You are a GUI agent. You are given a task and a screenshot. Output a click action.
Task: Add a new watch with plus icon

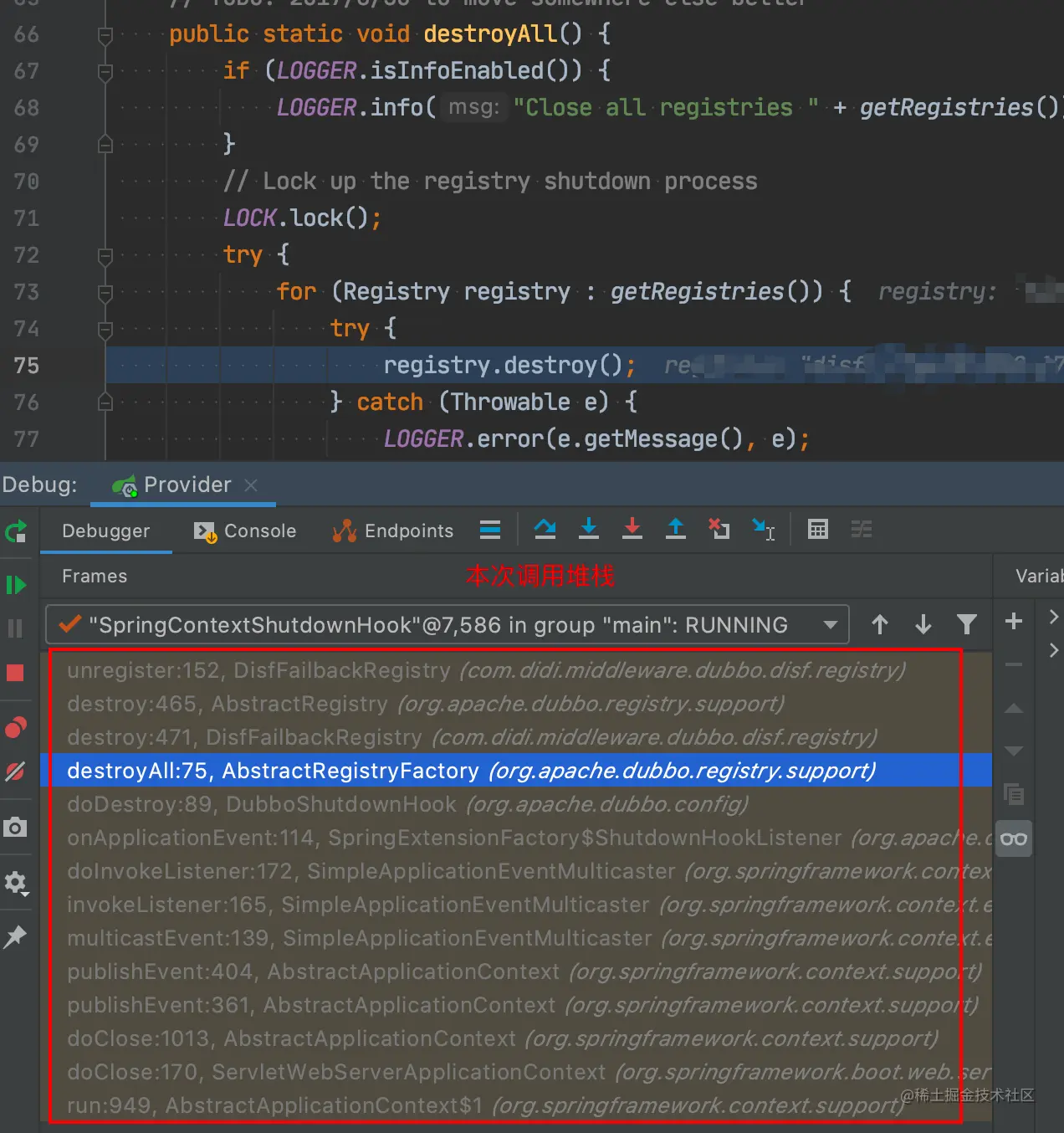tap(1014, 621)
